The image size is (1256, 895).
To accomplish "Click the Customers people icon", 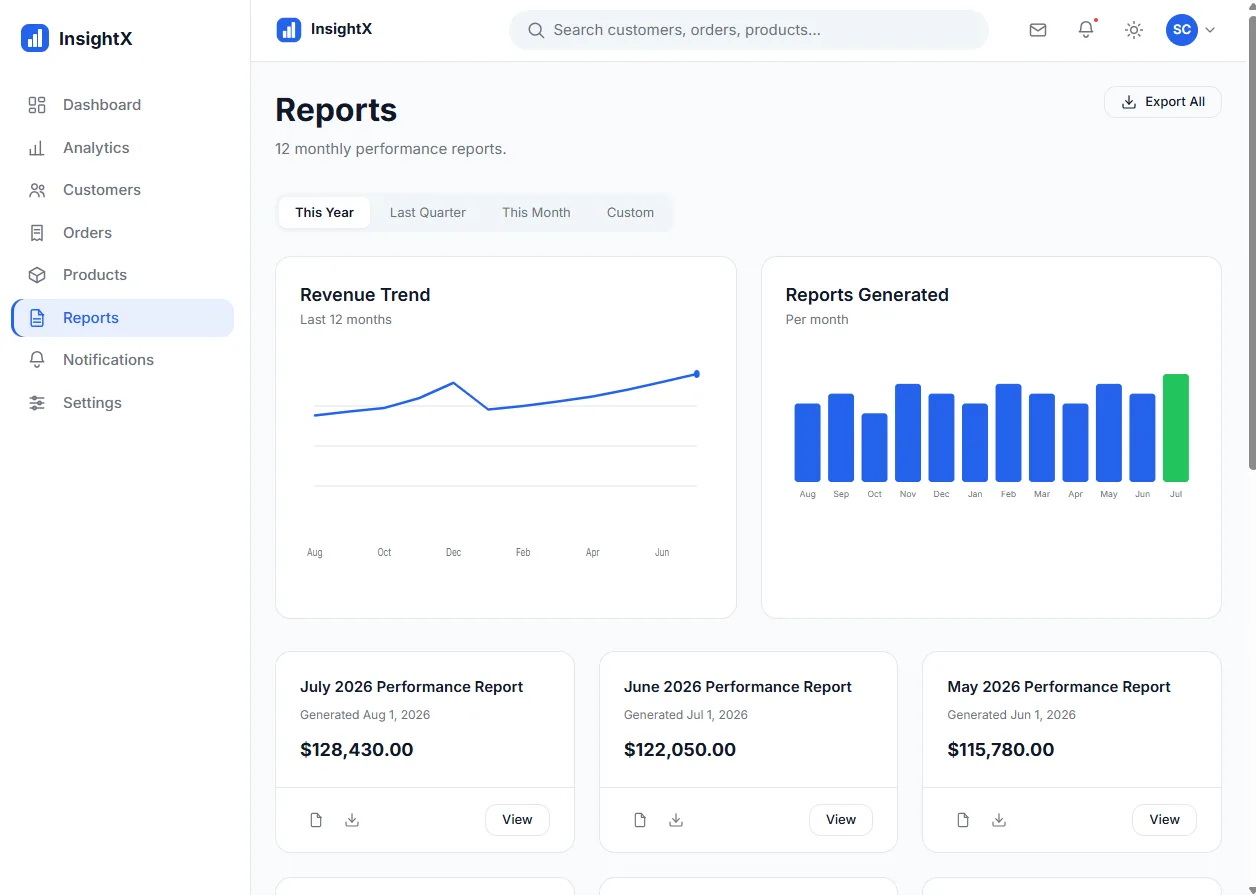I will pos(37,190).
